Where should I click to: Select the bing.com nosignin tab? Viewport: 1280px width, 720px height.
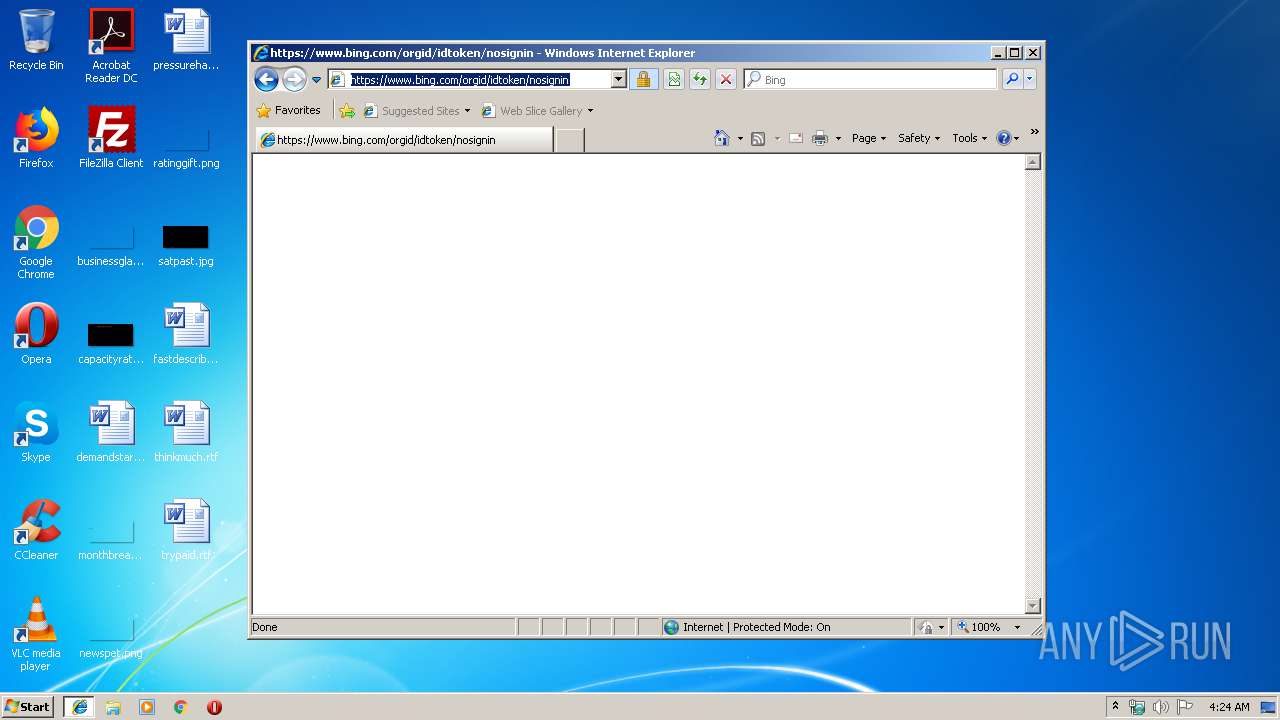(404, 140)
